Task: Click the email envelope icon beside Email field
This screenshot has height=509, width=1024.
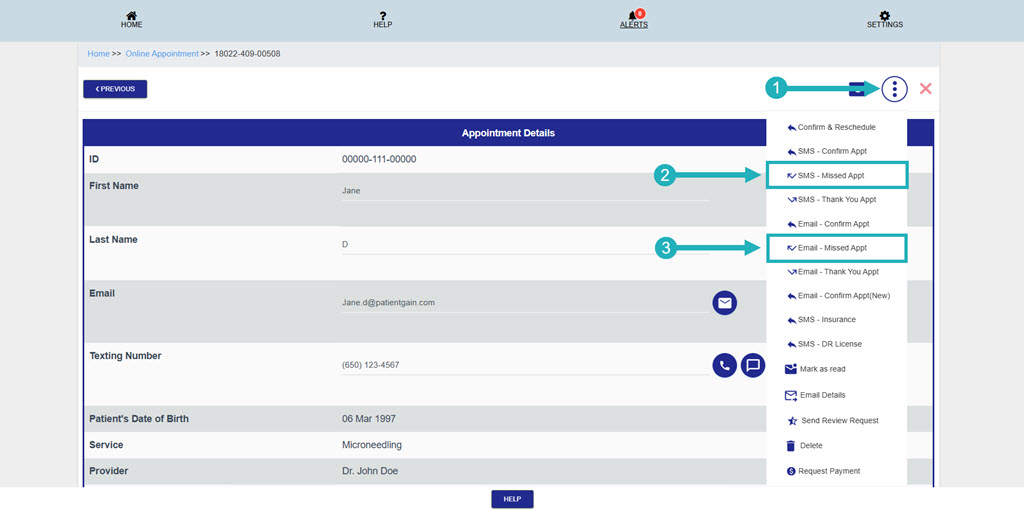Action: click(725, 303)
